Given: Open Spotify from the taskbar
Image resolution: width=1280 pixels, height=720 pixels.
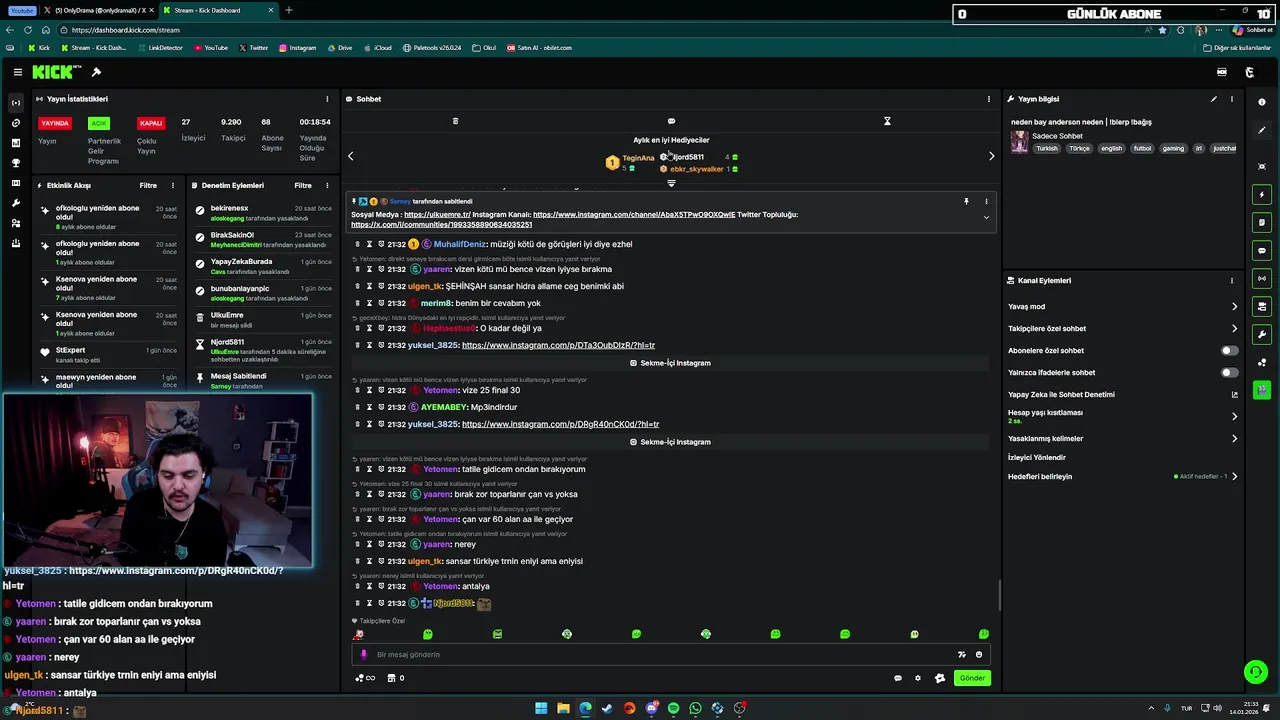Looking at the screenshot, I should pyautogui.click(x=673, y=708).
